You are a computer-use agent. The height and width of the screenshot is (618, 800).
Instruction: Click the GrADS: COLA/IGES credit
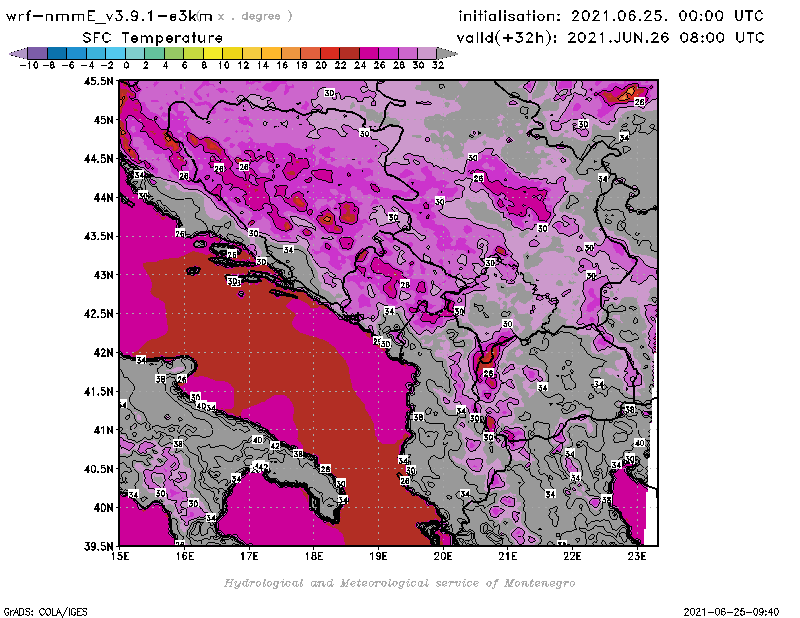pyautogui.click(x=45, y=611)
